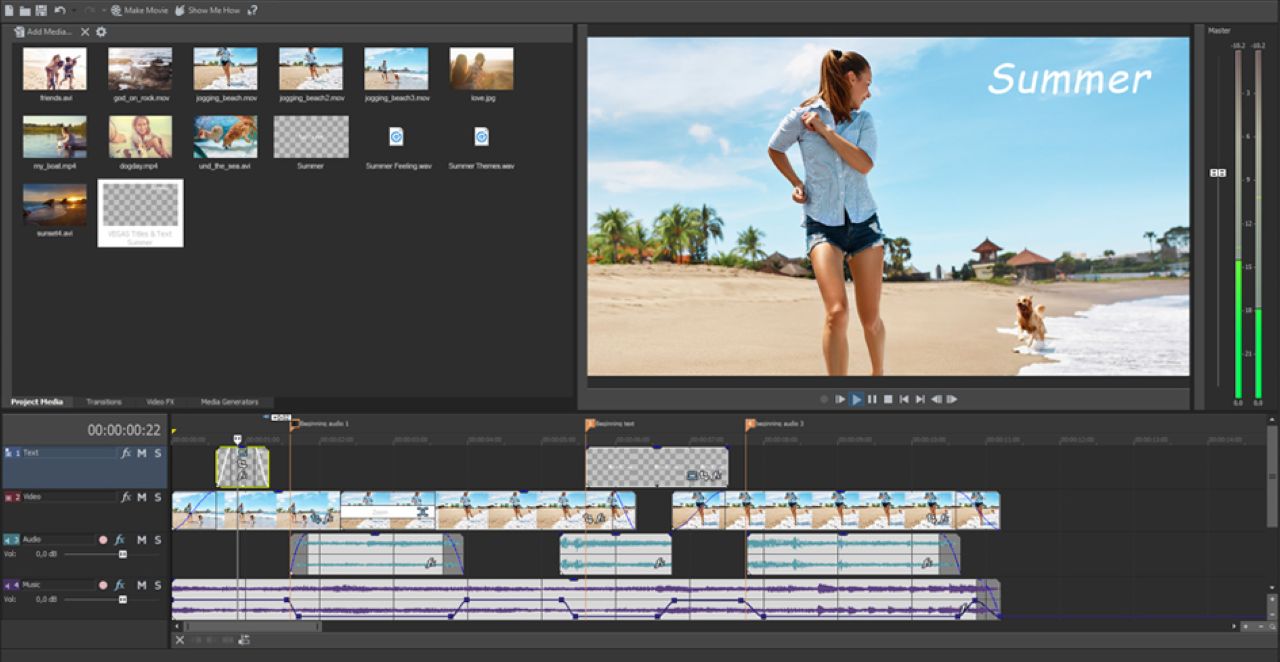Open the folder icon in top toolbar
The image size is (1280, 662).
click(x=25, y=10)
